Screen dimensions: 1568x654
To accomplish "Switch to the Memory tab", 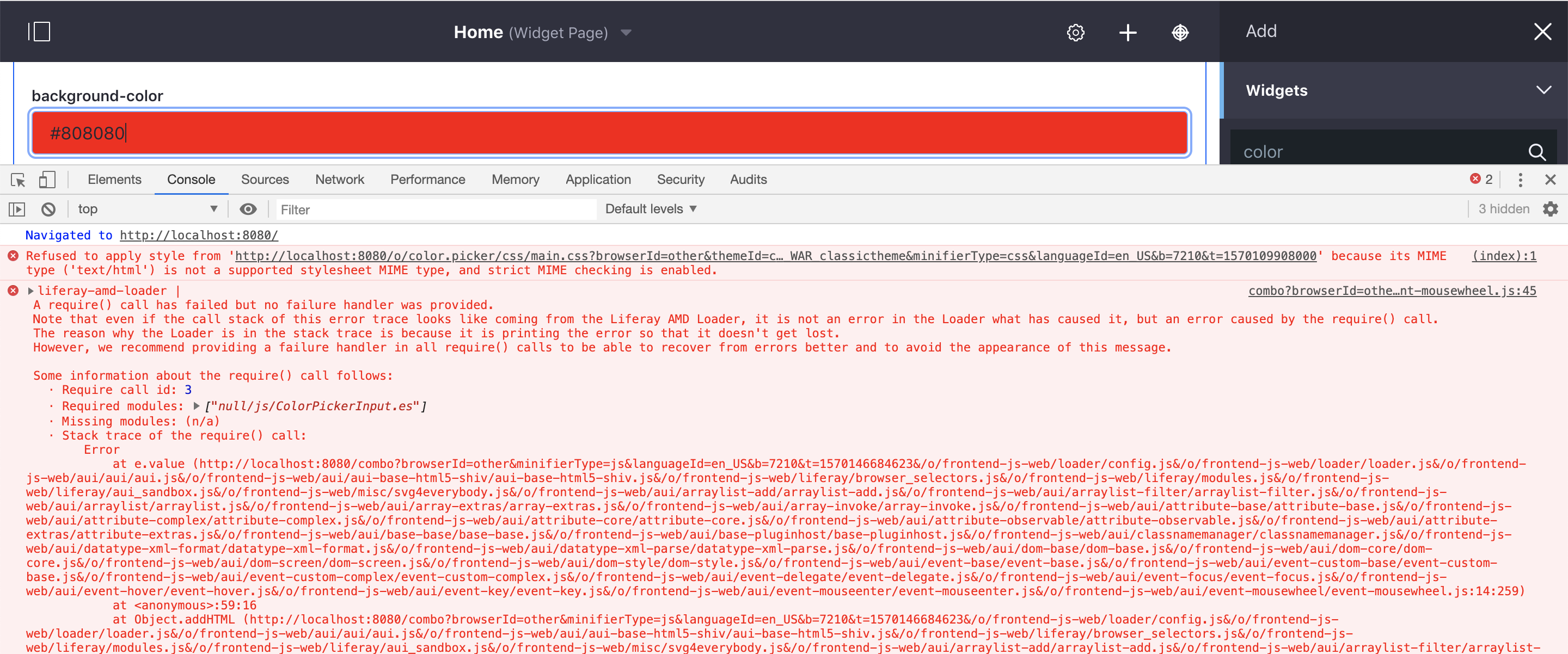I will 515,180.
